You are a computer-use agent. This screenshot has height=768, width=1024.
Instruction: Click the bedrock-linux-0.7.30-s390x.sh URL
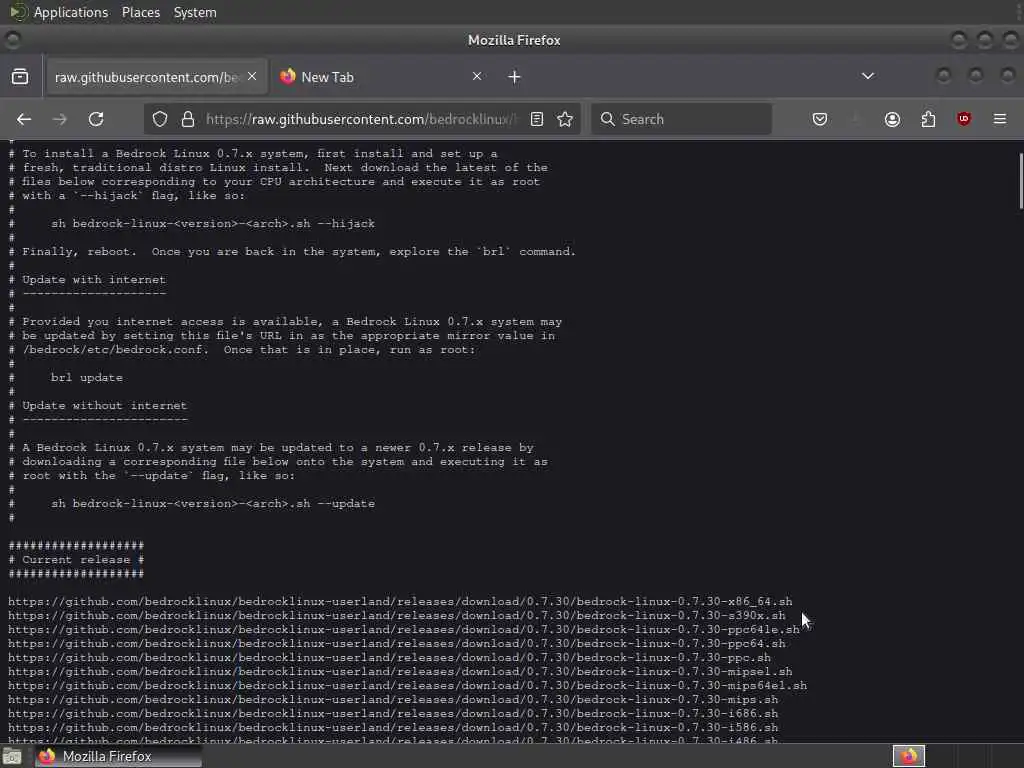pos(396,615)
